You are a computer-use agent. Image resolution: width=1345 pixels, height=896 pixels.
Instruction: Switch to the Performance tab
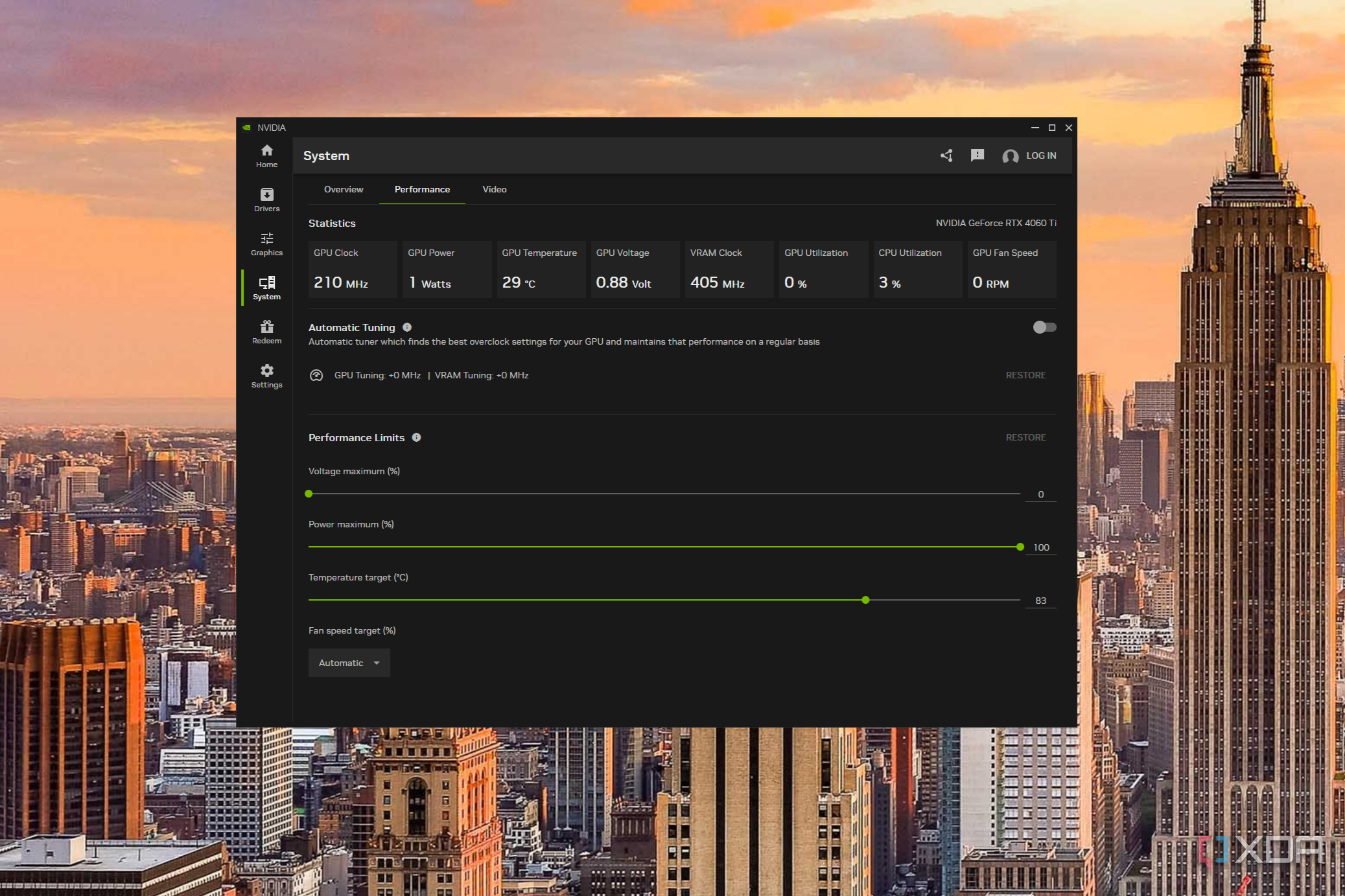[422, 189]
